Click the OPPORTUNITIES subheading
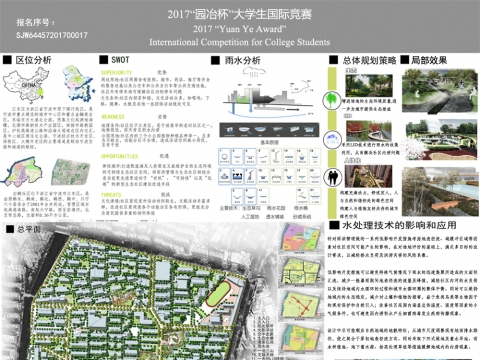 point(119,156)
